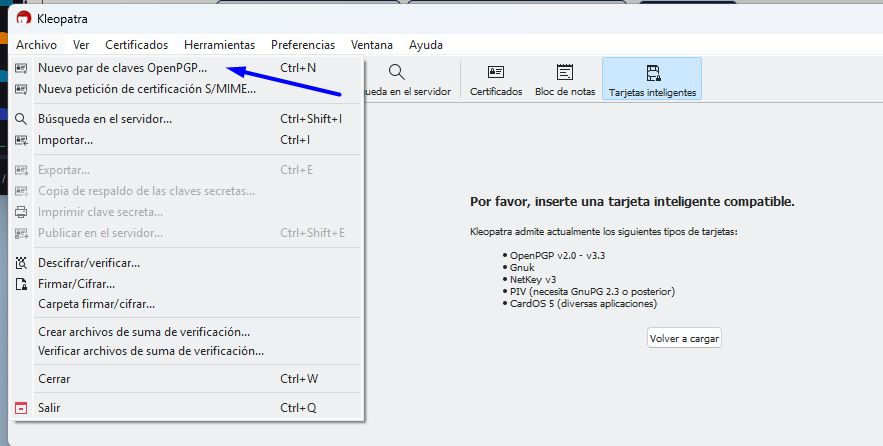Viewport: 883px width, 446px height.
Task: Click 'Por favor, inserte una tarjeta inteligente compatible' heading
Action: tap(632, 202)
